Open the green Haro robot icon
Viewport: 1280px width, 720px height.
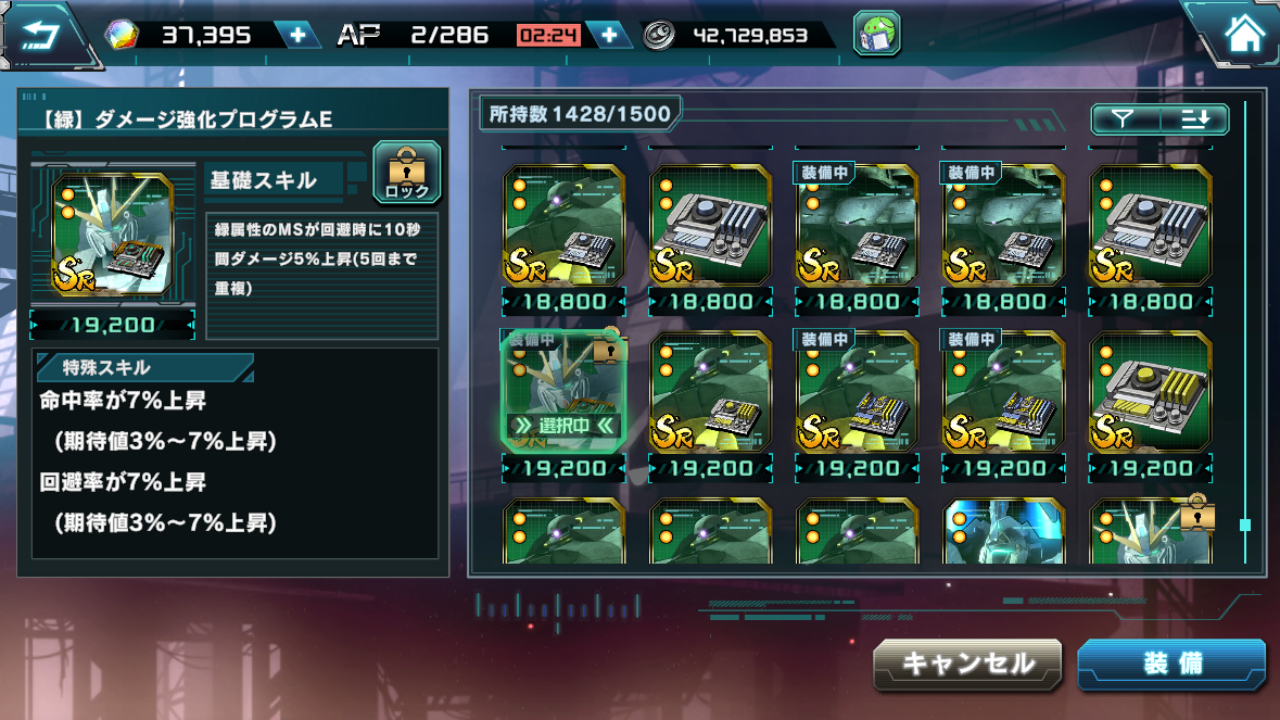pyautogui.click(x=877, y=35)
